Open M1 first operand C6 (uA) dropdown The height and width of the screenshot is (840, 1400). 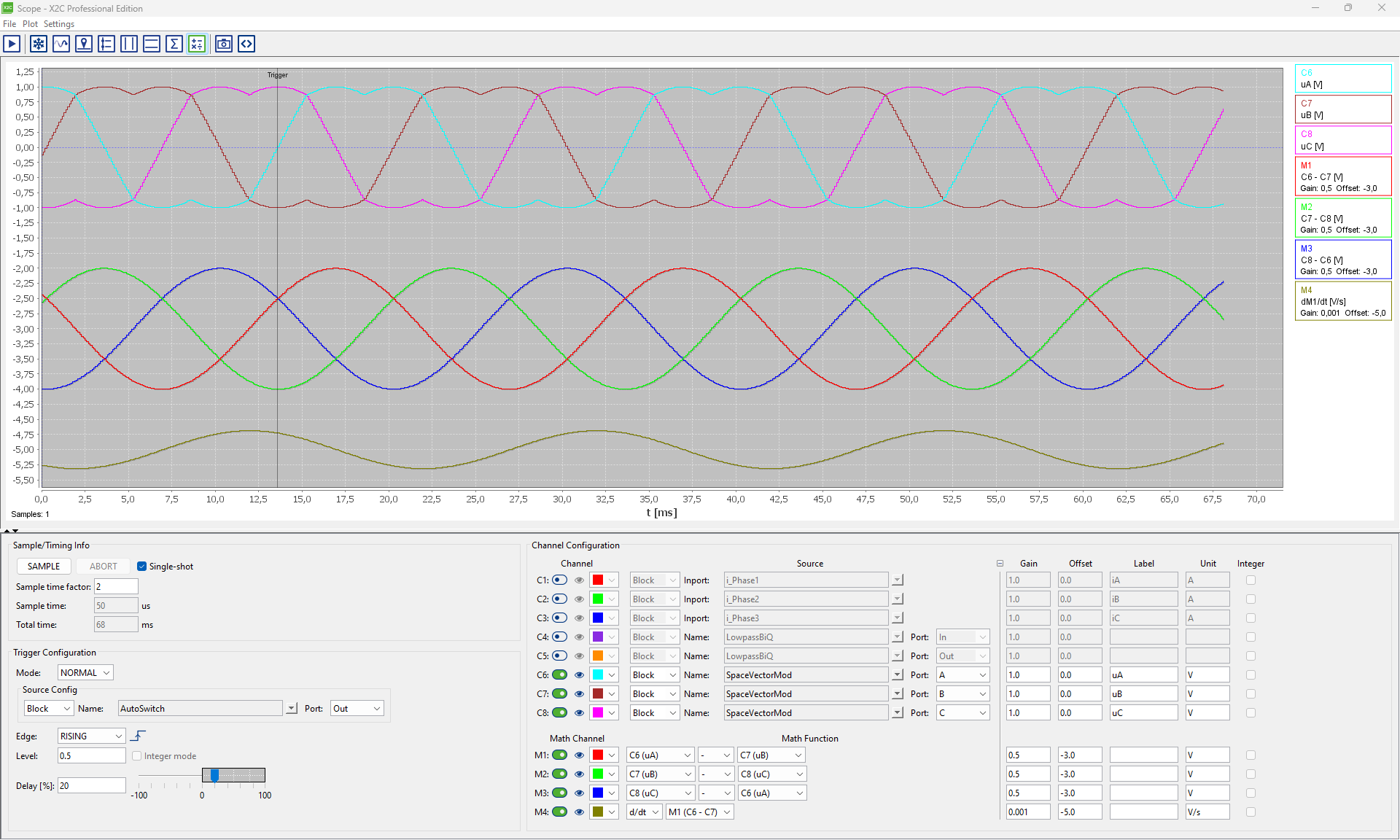pyautogui.click(x=660, y=755)
